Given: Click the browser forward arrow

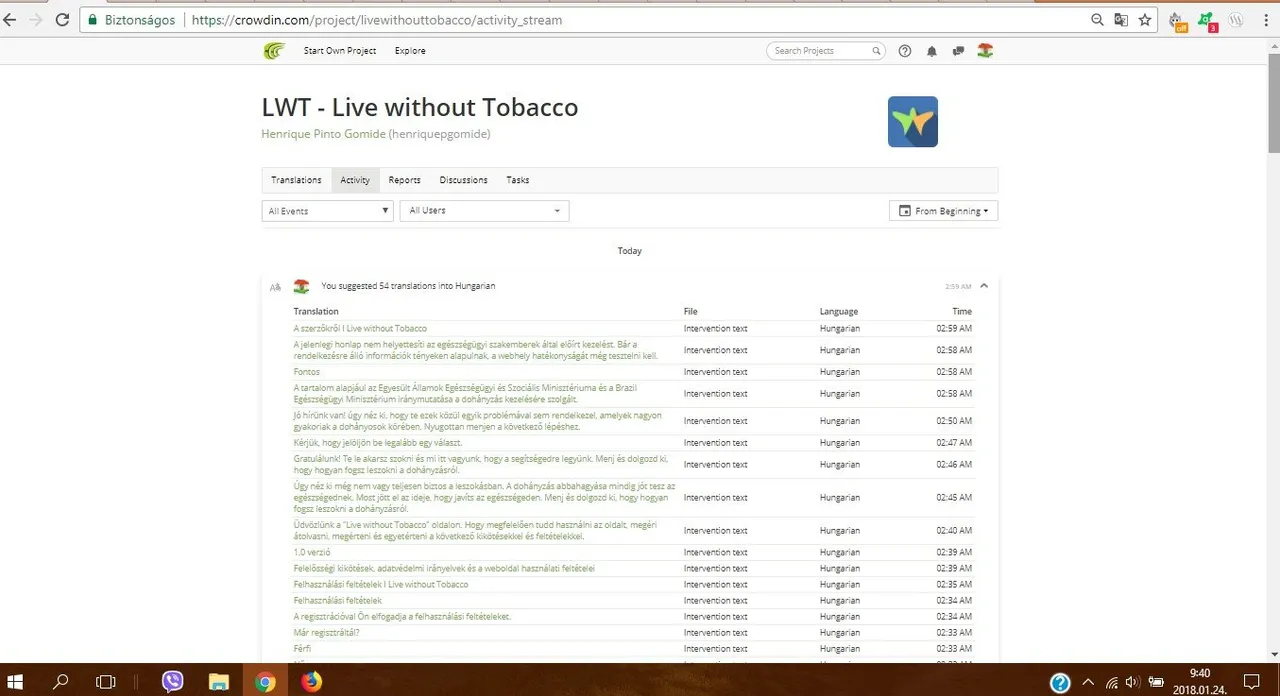Looking at the screenshot, I should tap(35, 19).
